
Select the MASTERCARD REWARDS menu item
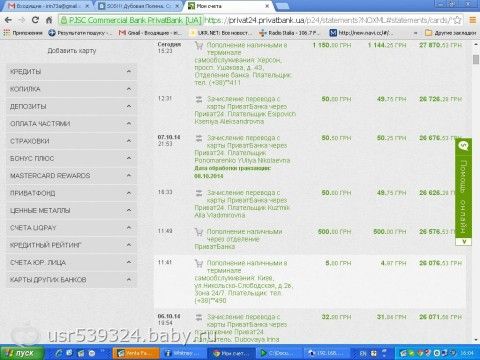71,176
